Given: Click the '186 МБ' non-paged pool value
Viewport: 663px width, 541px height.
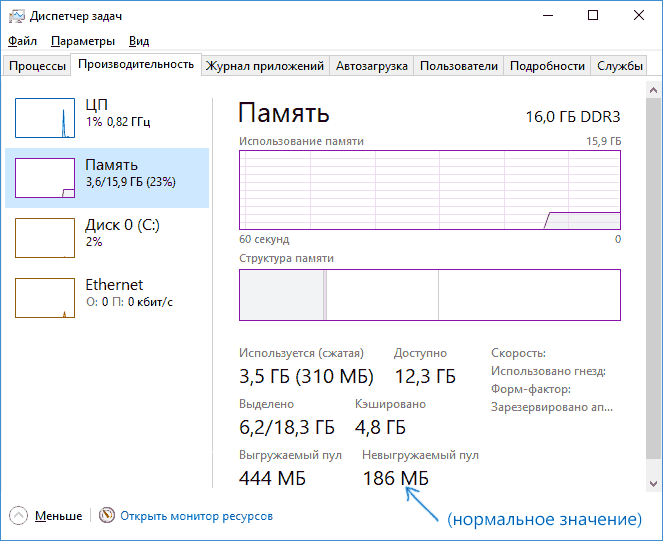Looking at the screenshot, I should [x=395, y=478].
